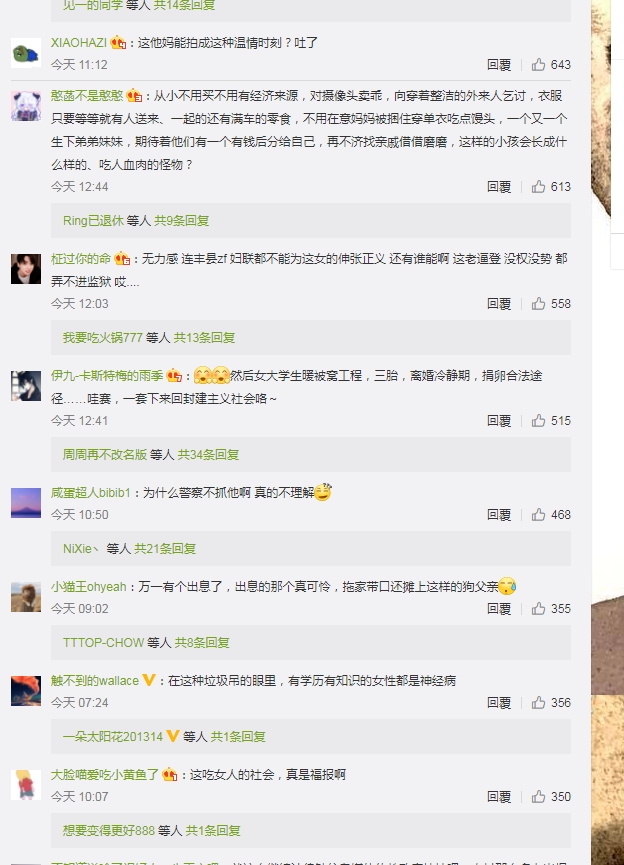Open 伊九-卡斯特梅的雨季 user profile link
The image size is (624, 865).
(107, 376)
